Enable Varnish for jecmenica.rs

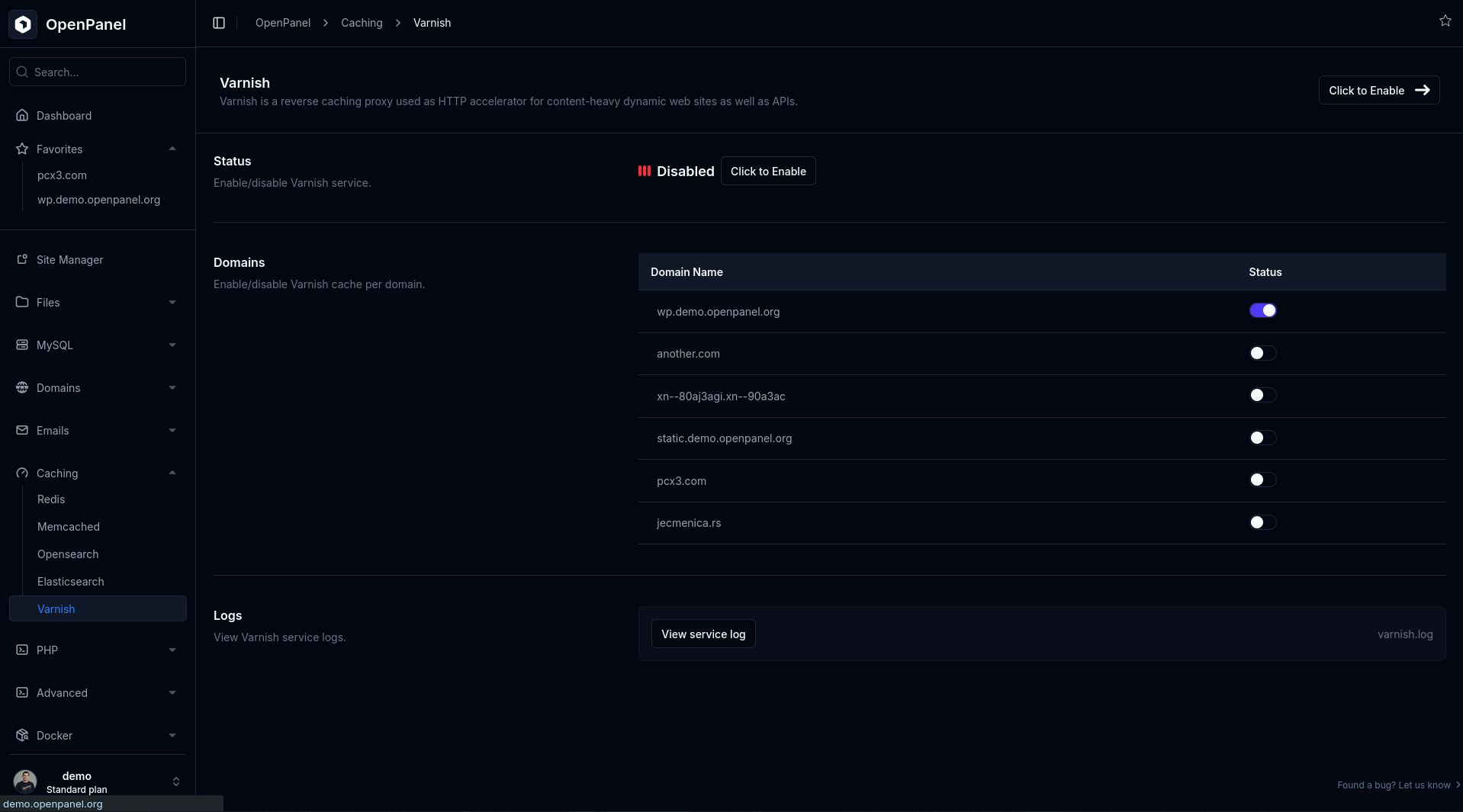coord(1262,522)
